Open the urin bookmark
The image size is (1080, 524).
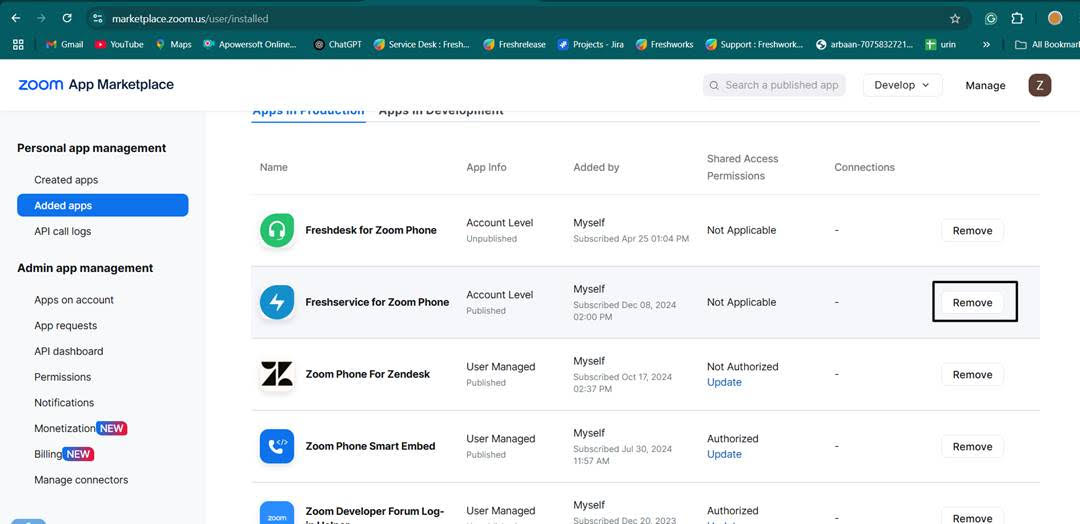pos(940,44)
